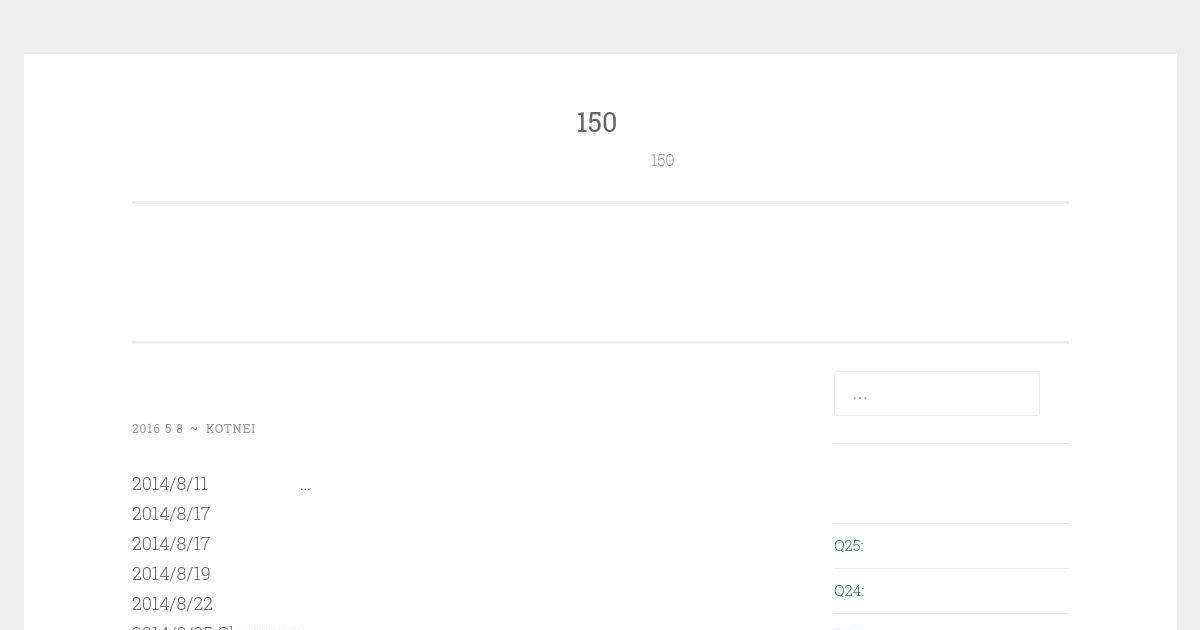Viewport: 1200px width, 630px height.
Task: Click the partially visible 2014/8/25 entry line
Action: (x=218, y=626)
